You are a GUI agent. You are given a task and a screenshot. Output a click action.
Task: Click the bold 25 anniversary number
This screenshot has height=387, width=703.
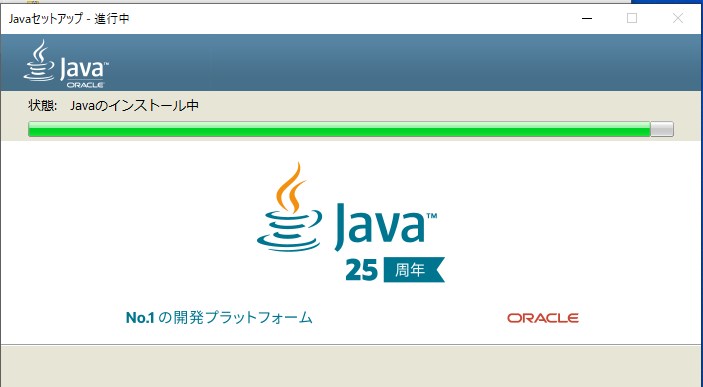pos(361,270)
